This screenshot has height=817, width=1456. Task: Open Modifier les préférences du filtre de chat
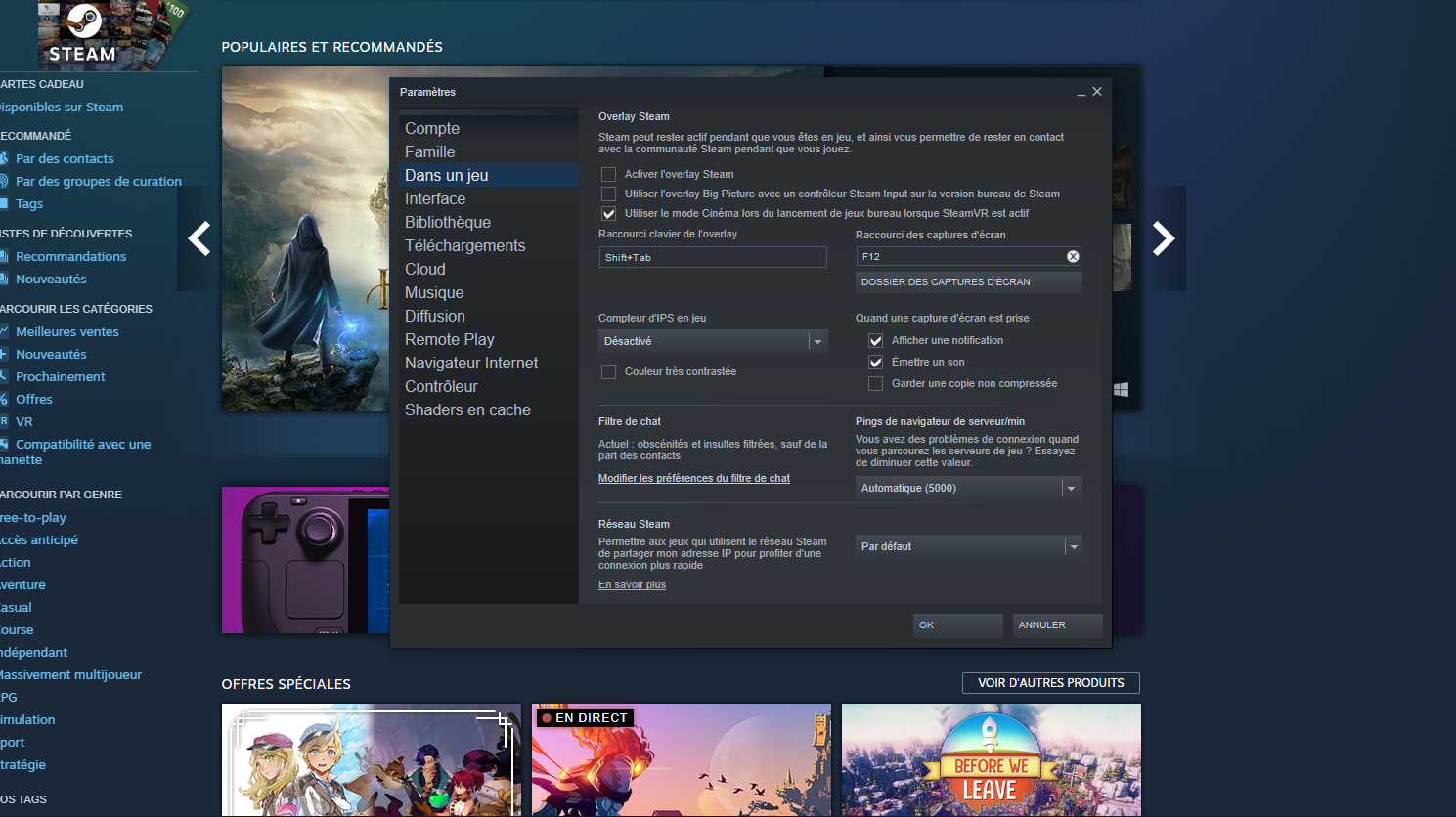pyautogui.click(x=693, y=478)
